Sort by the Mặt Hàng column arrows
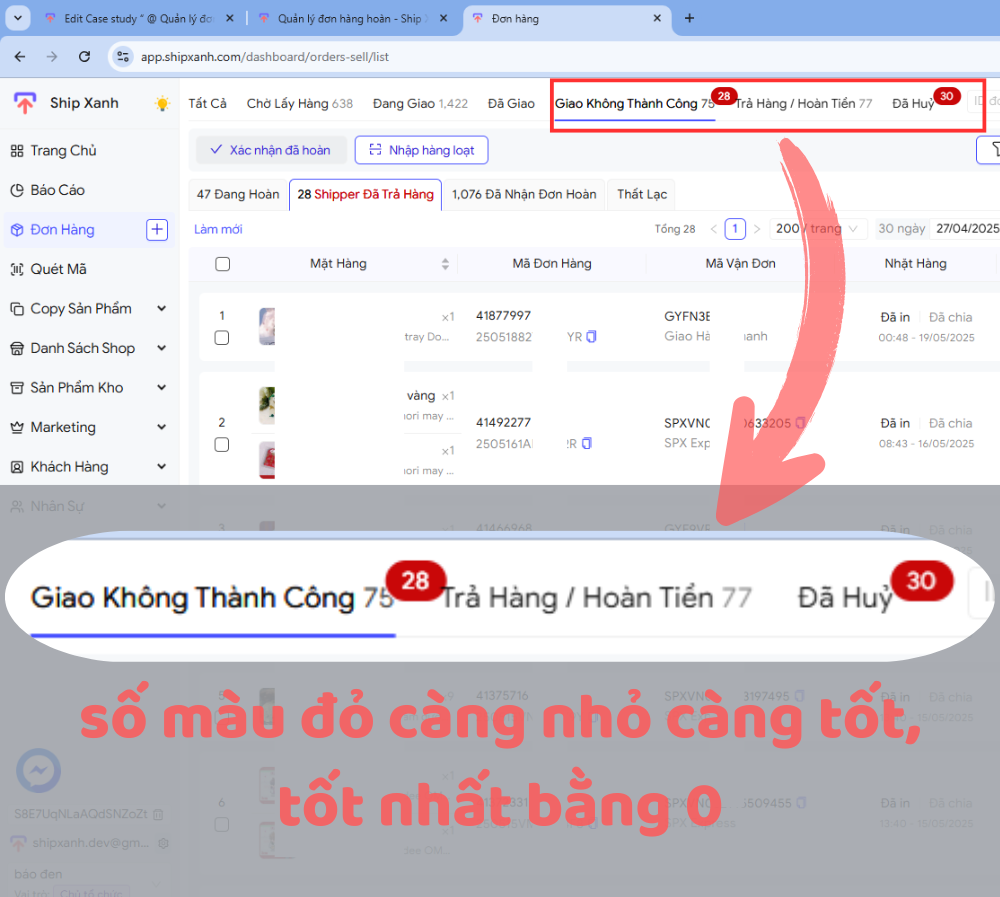This screenshot has height=897, width=1000. 445,264
